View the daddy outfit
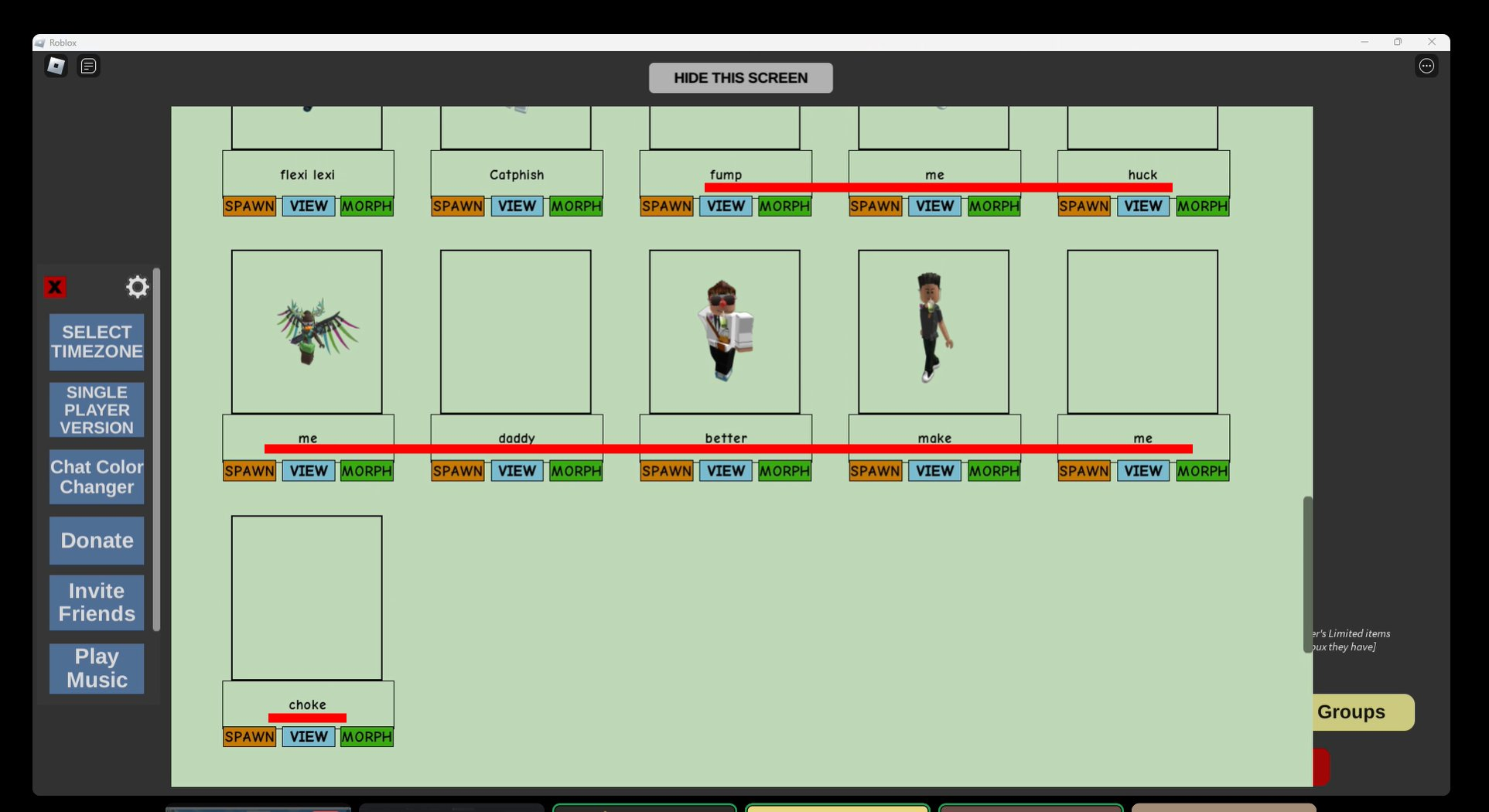The image size is (1489, 812). point(517,471)
